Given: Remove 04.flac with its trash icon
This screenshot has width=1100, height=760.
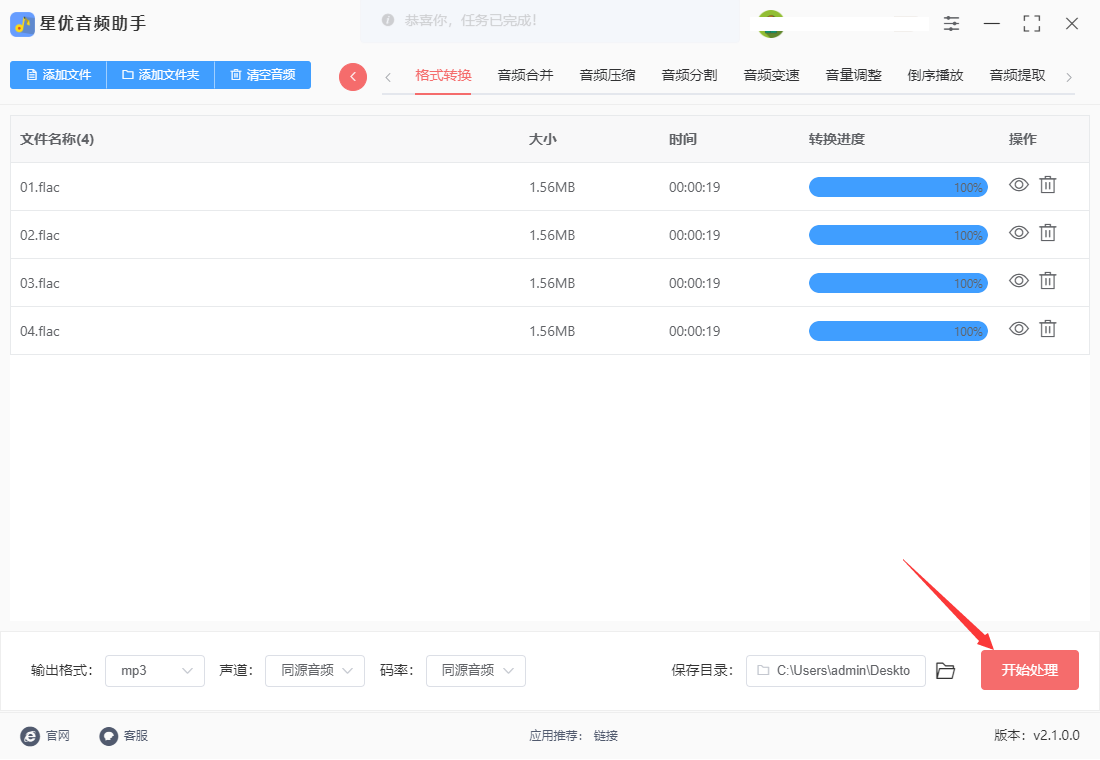Looking at the screenshot, I should click(1047, 329).
